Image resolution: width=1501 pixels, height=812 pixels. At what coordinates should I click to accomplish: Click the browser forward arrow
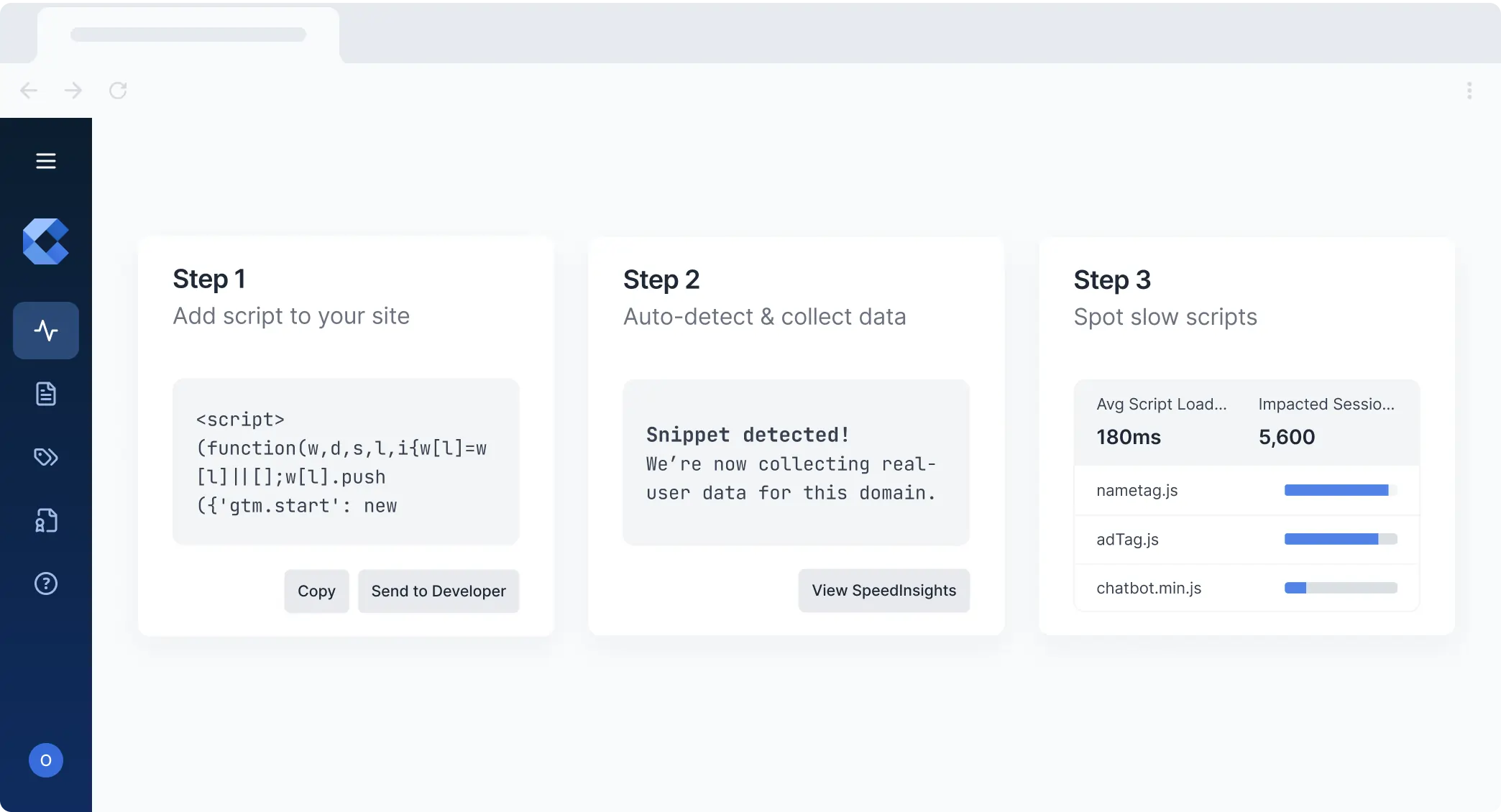click(73, 91)
